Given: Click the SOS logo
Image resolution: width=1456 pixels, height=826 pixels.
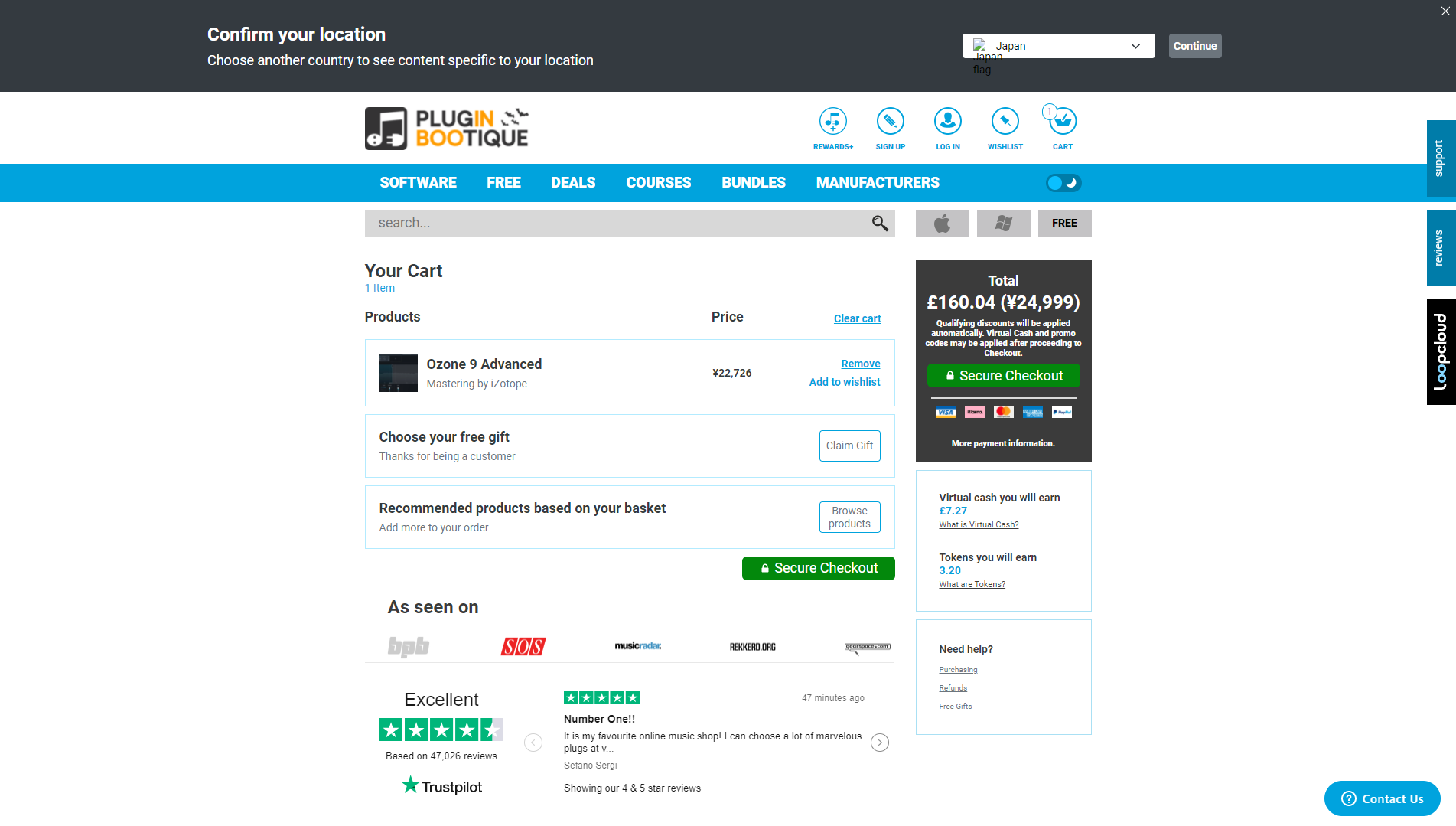Looking at the screenshot, I should (523, 647).
